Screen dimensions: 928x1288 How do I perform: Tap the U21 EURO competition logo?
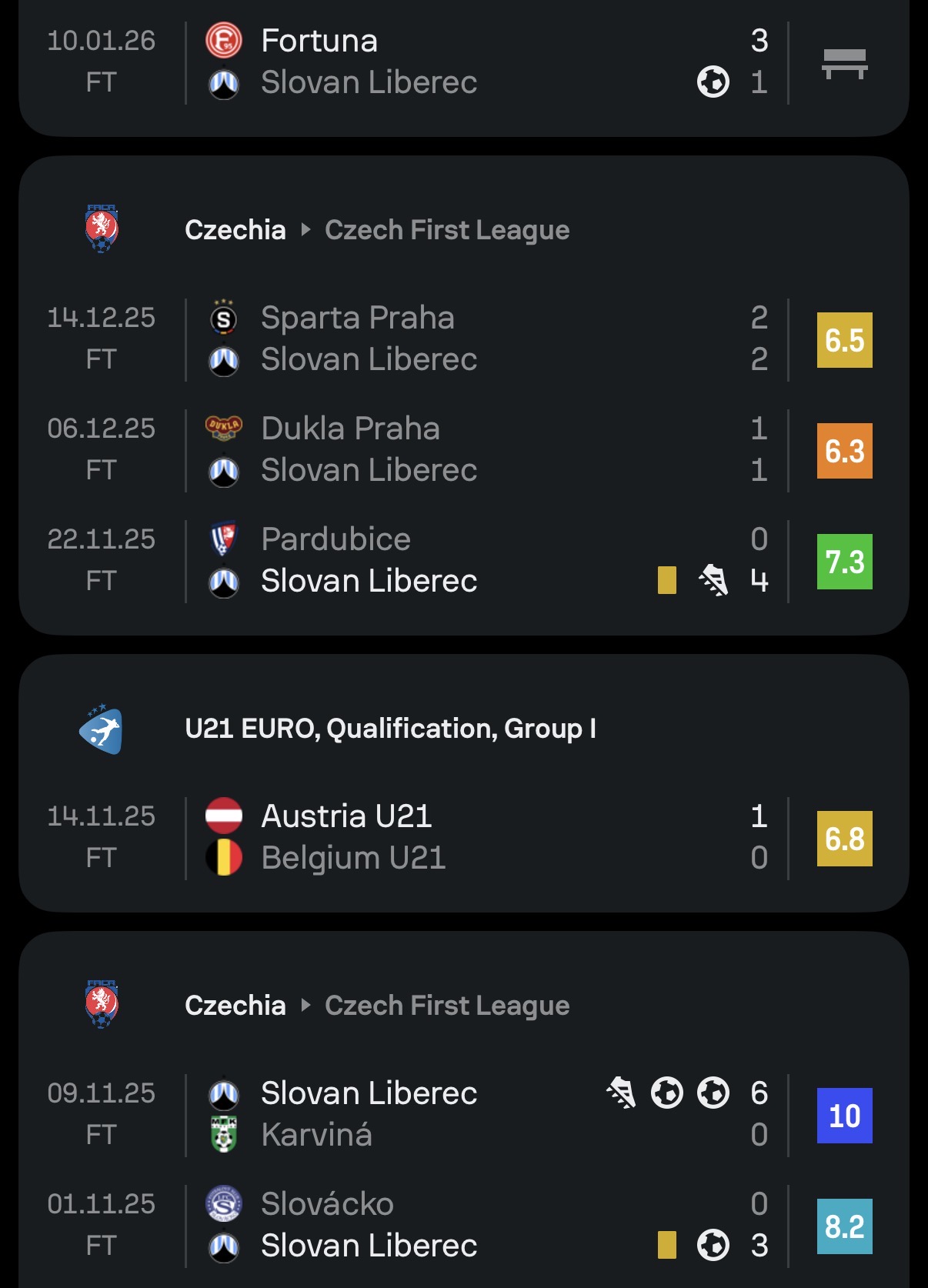tap(102, 729)
